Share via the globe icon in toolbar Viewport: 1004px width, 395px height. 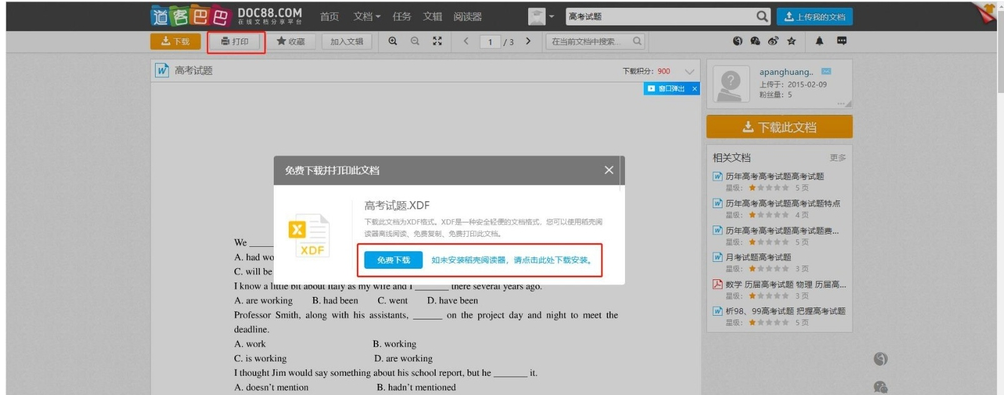(738, 41)
